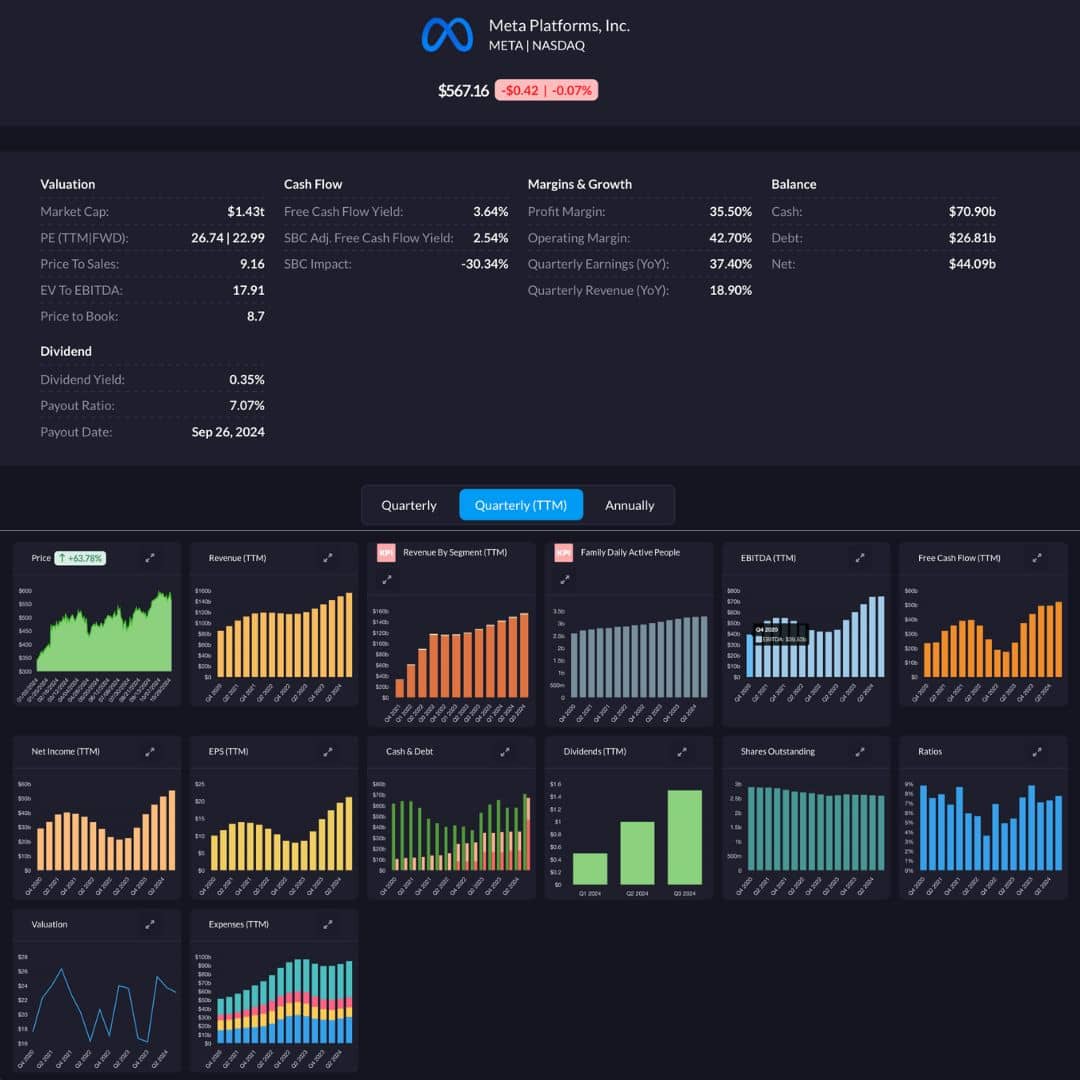The width and height of the screenshot is (1080, 1080).
Task: Expand the EBITDA (TTM) chart
Action: coord(860,558)
